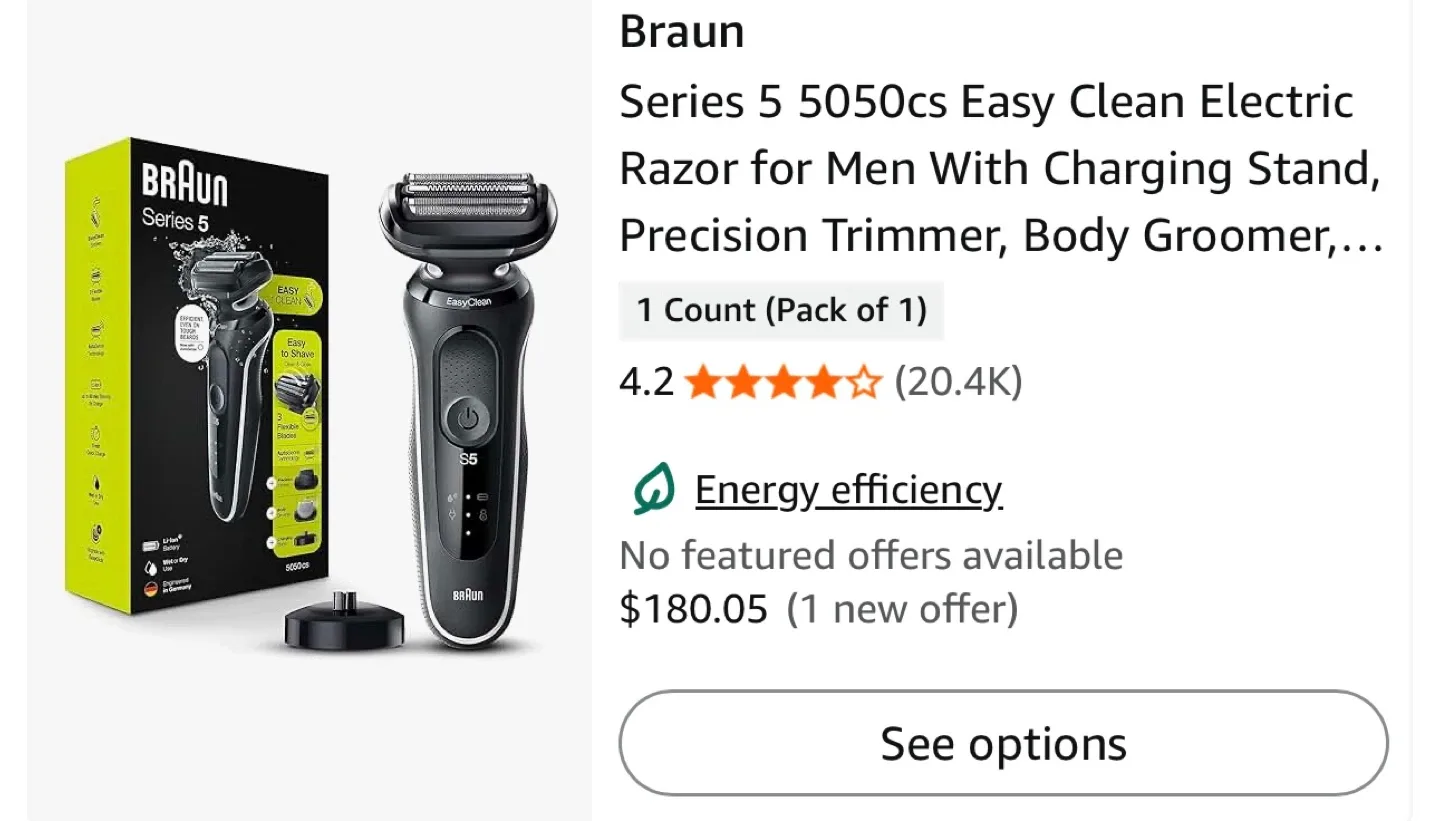Select the 1 Count (Pack of 1) variant
Viewport: 1440px width, 821px height.
[x=782, y=310]
